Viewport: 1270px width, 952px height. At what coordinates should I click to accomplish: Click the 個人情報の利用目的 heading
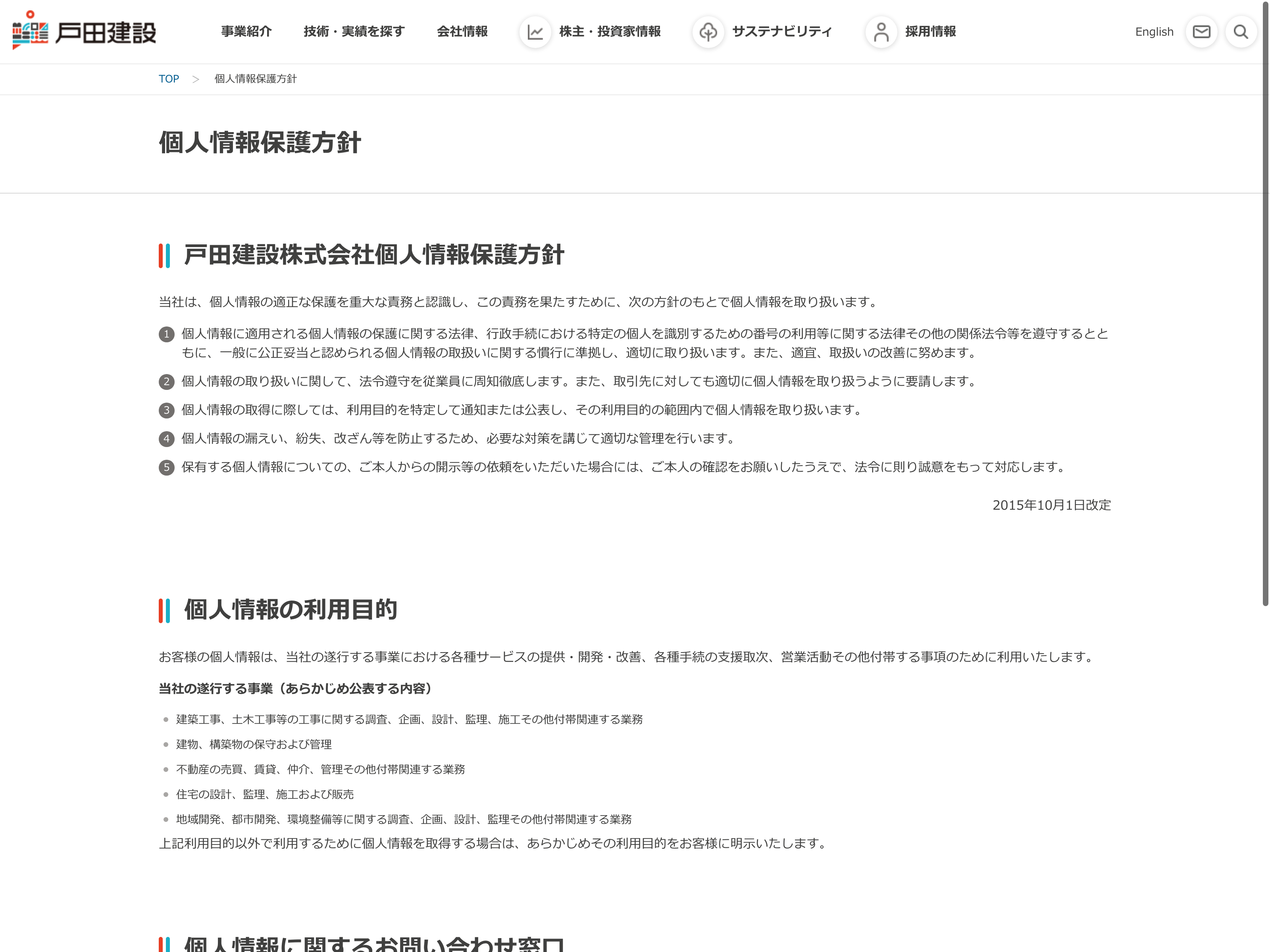pyautogui.click(x=291, y=609)
